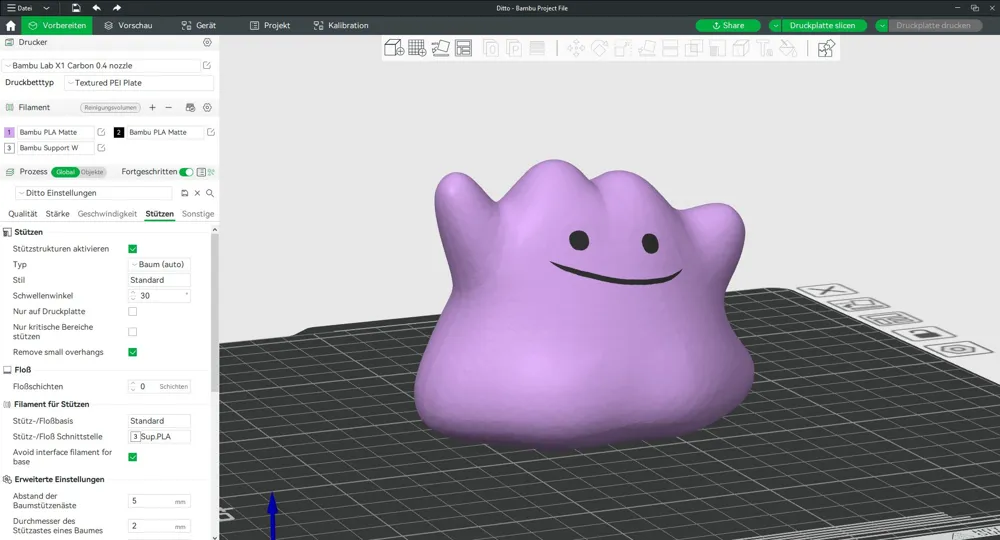This screenshot has width=1000, height=540.
Task: Open the Sonstige settings tab
Action: [x=198, y=214]
